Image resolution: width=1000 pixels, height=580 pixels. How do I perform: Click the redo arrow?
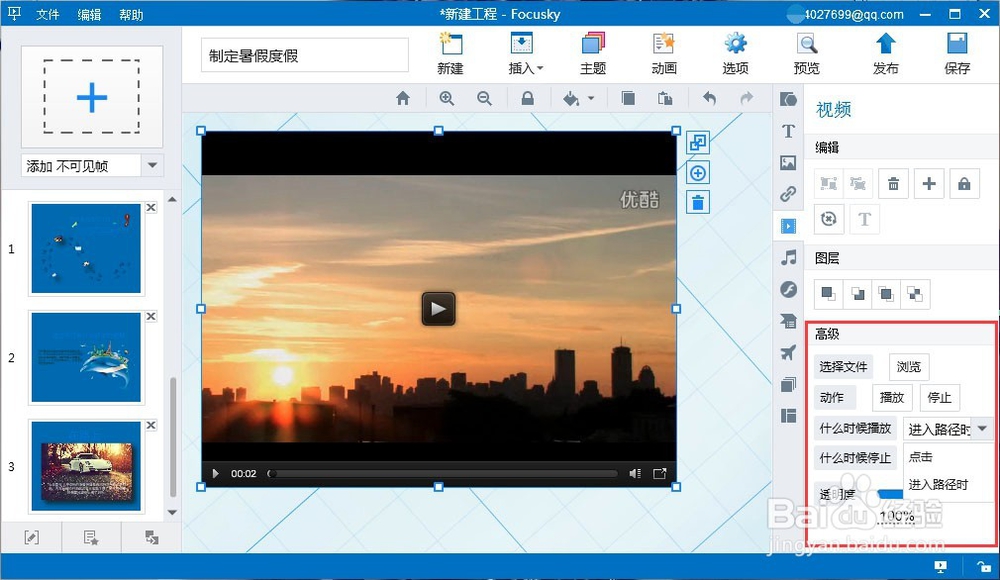(746, 98)
